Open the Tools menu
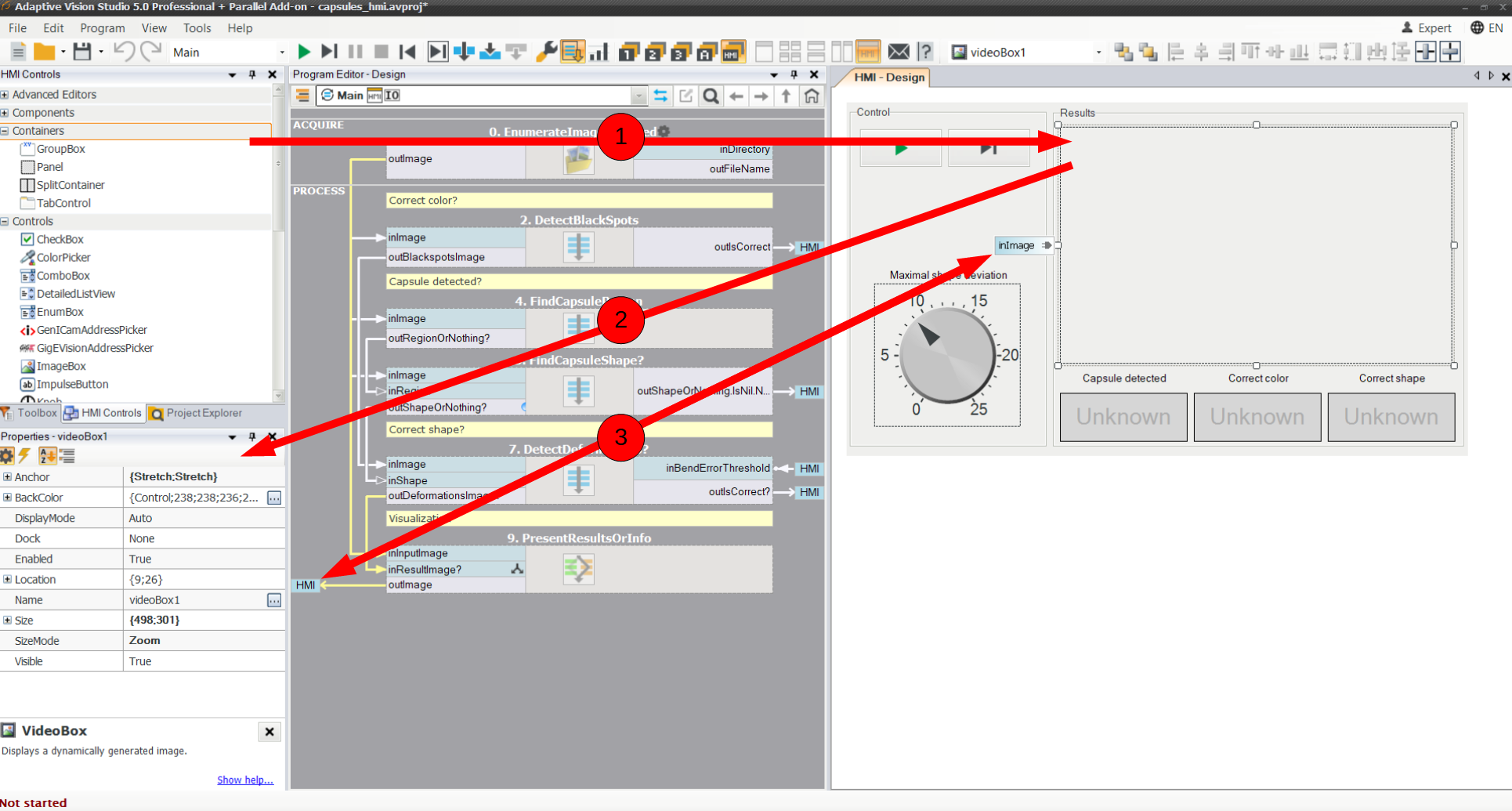This screenshot has height=811, width=1512. click(x=197, y=28)
